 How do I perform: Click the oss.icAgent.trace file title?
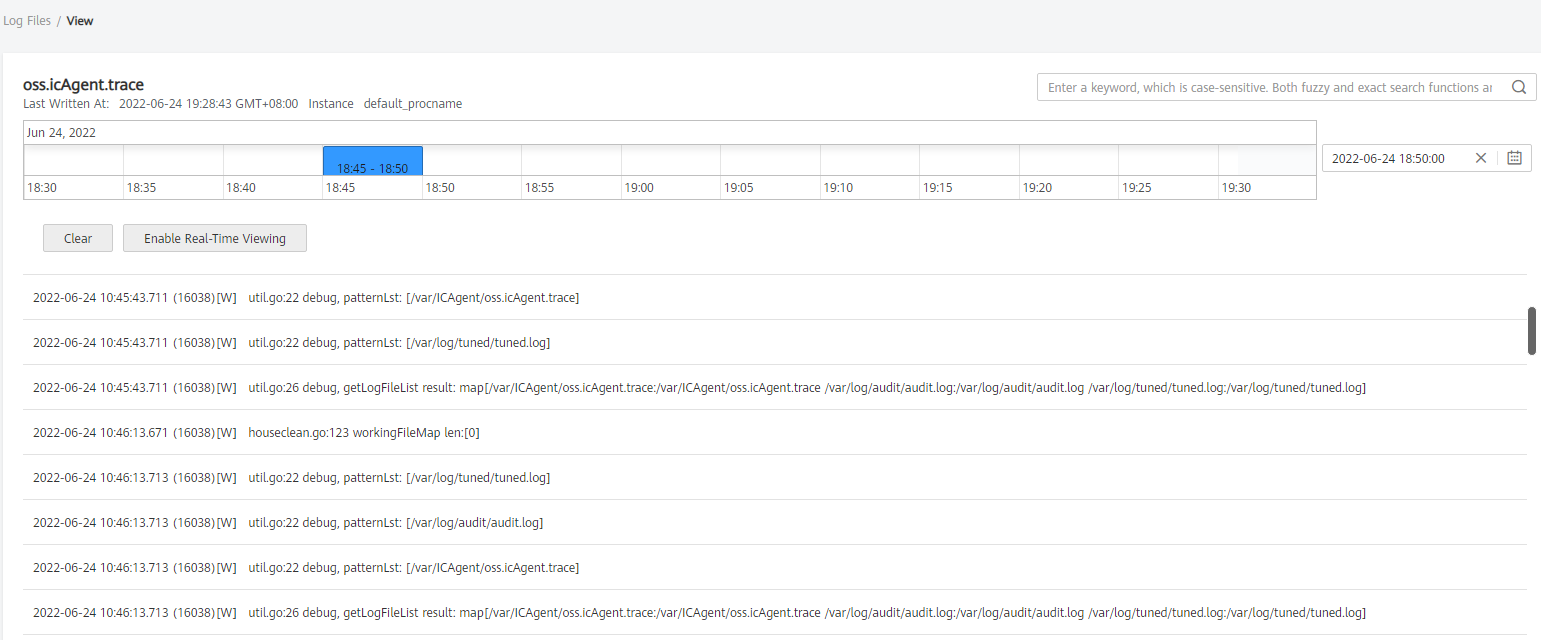click(84, 85)
